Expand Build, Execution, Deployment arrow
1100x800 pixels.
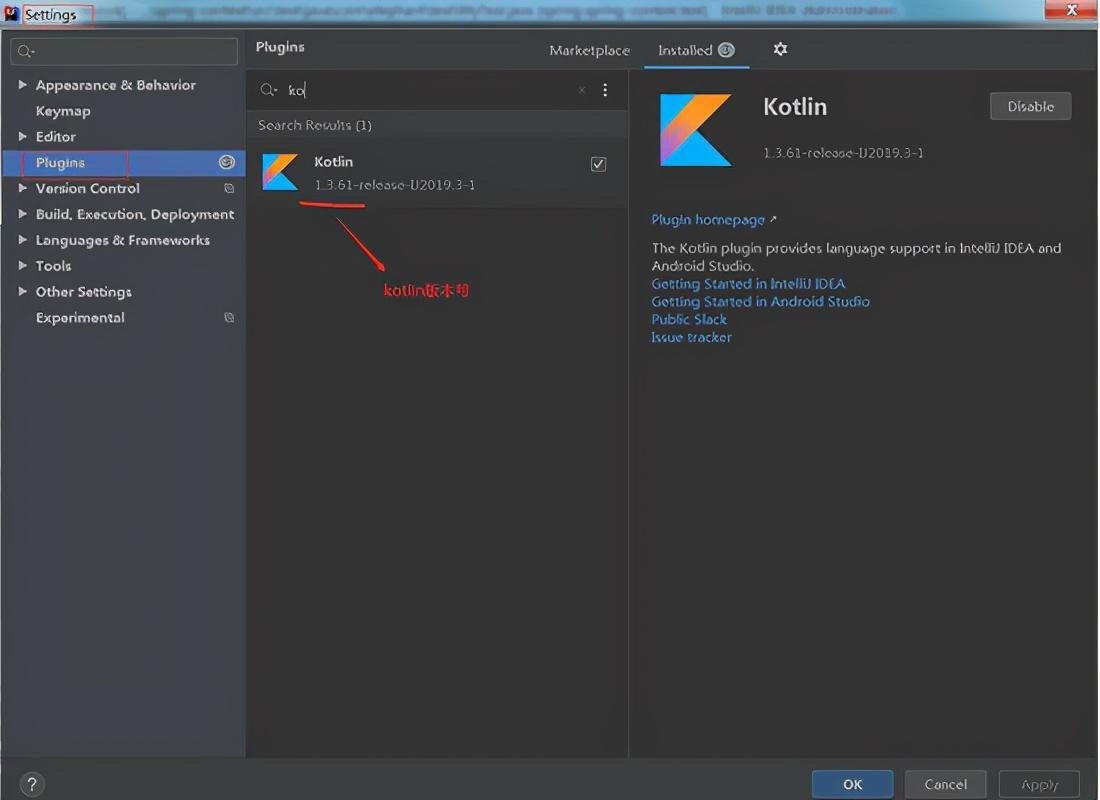[22, 214]
